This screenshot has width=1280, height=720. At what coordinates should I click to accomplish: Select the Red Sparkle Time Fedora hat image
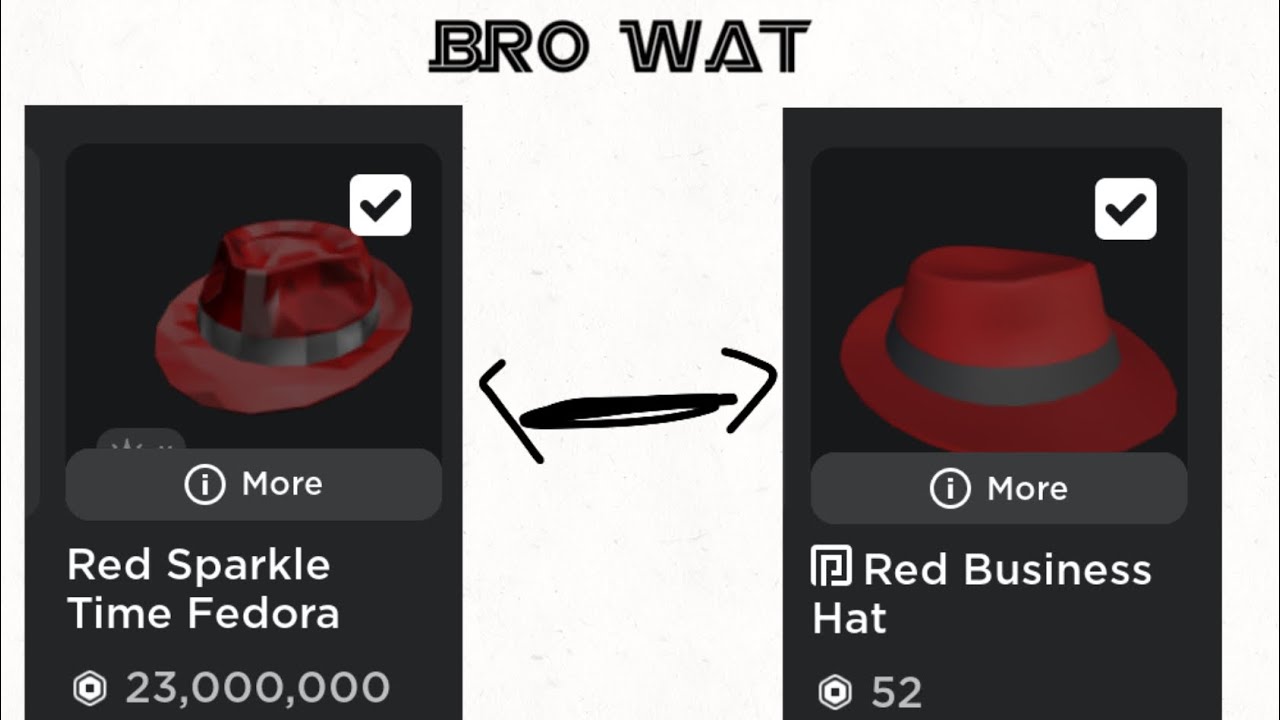tap(283, 315)
